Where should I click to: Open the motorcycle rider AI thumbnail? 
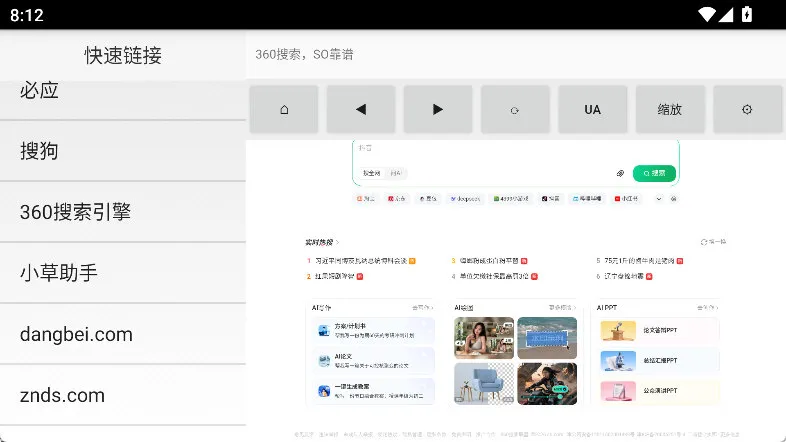click(547, 383)
